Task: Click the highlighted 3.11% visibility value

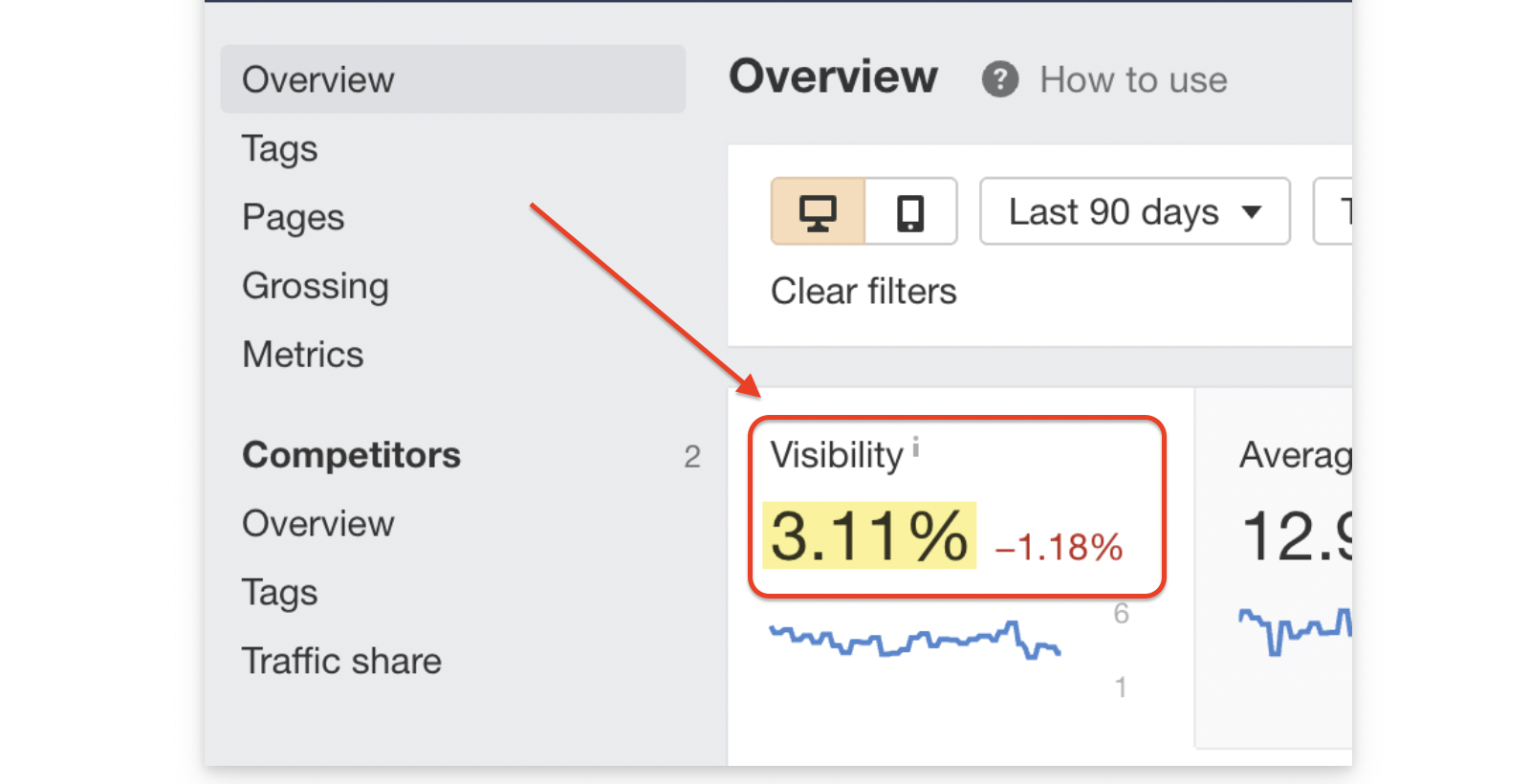Action: [869, 536]
